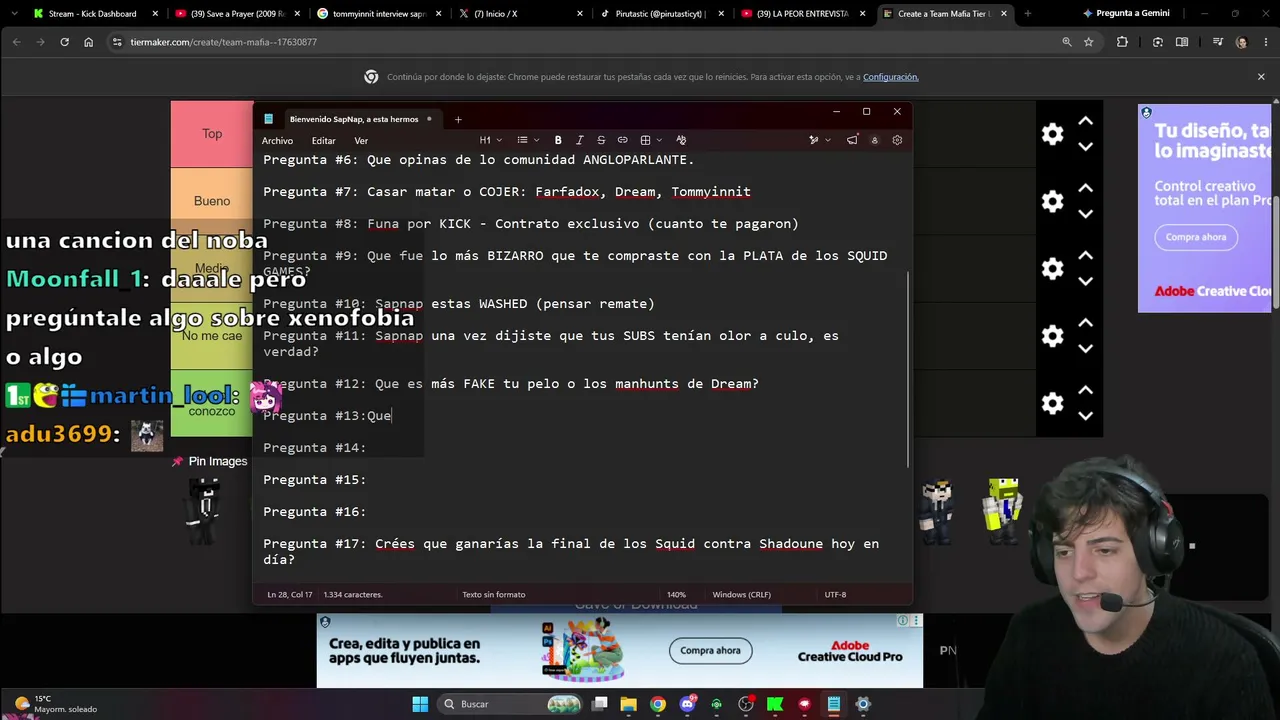Open the zoom magnifier in address bar
Viewport: 1280px width, 720px height.
point(1066,42)
